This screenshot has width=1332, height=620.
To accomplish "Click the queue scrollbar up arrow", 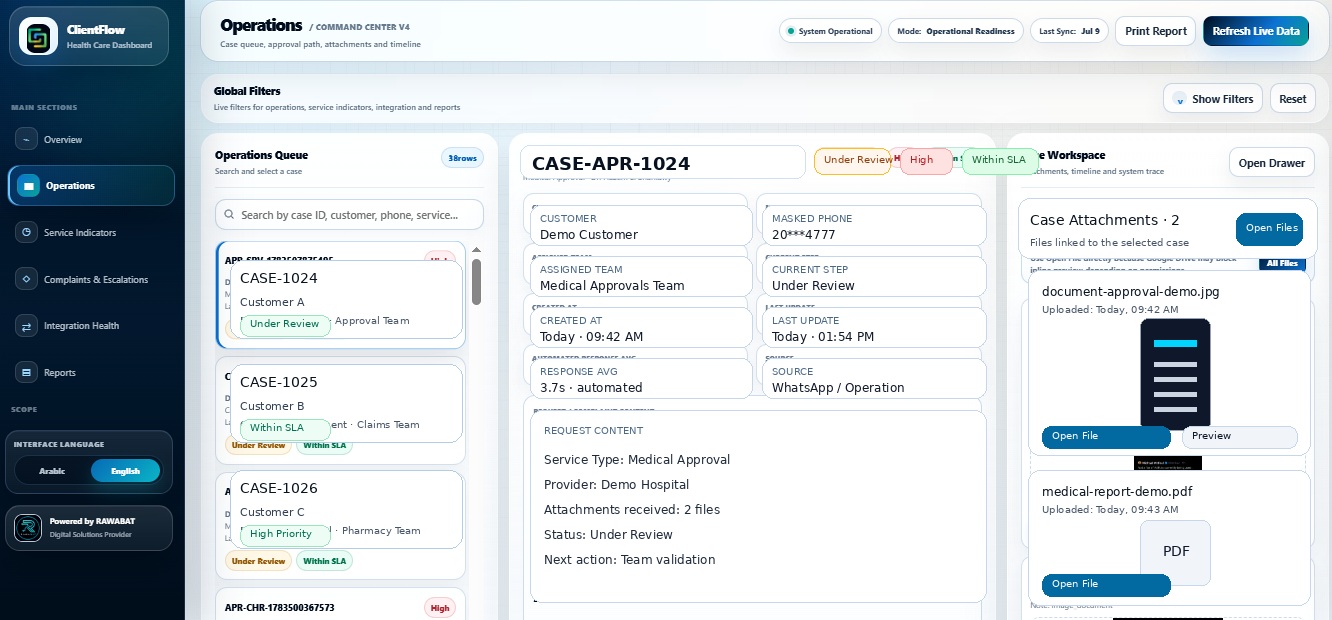I will click(476, 250).
